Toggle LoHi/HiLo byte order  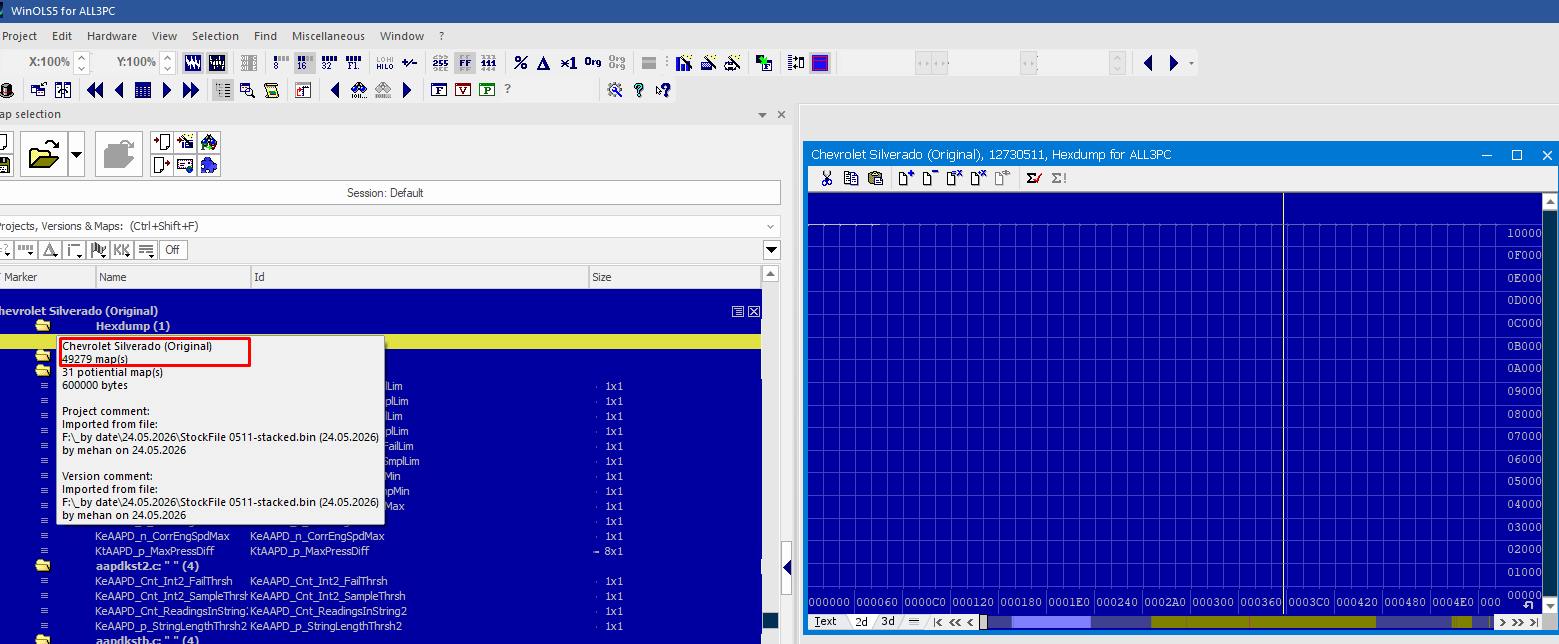pos(385,63)
